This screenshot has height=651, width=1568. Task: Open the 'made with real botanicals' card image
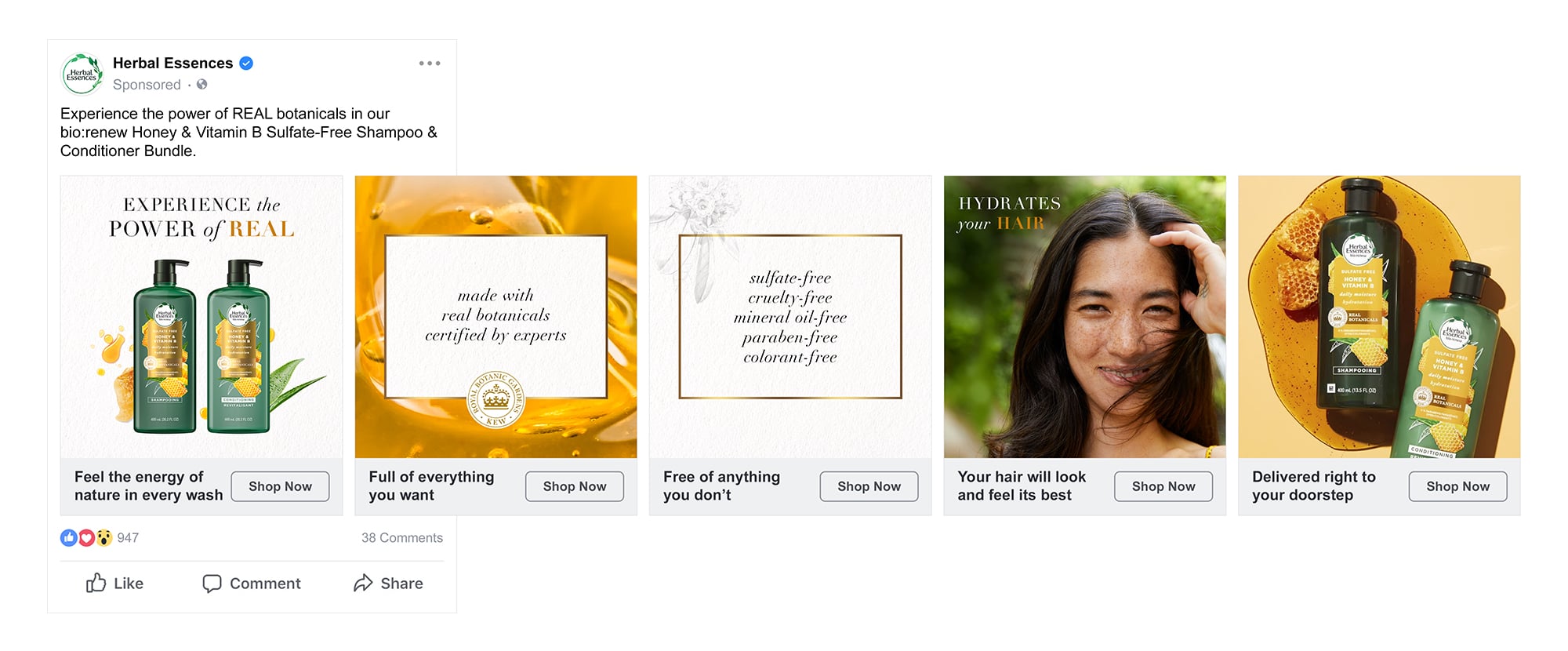click(x=496, y=317)
